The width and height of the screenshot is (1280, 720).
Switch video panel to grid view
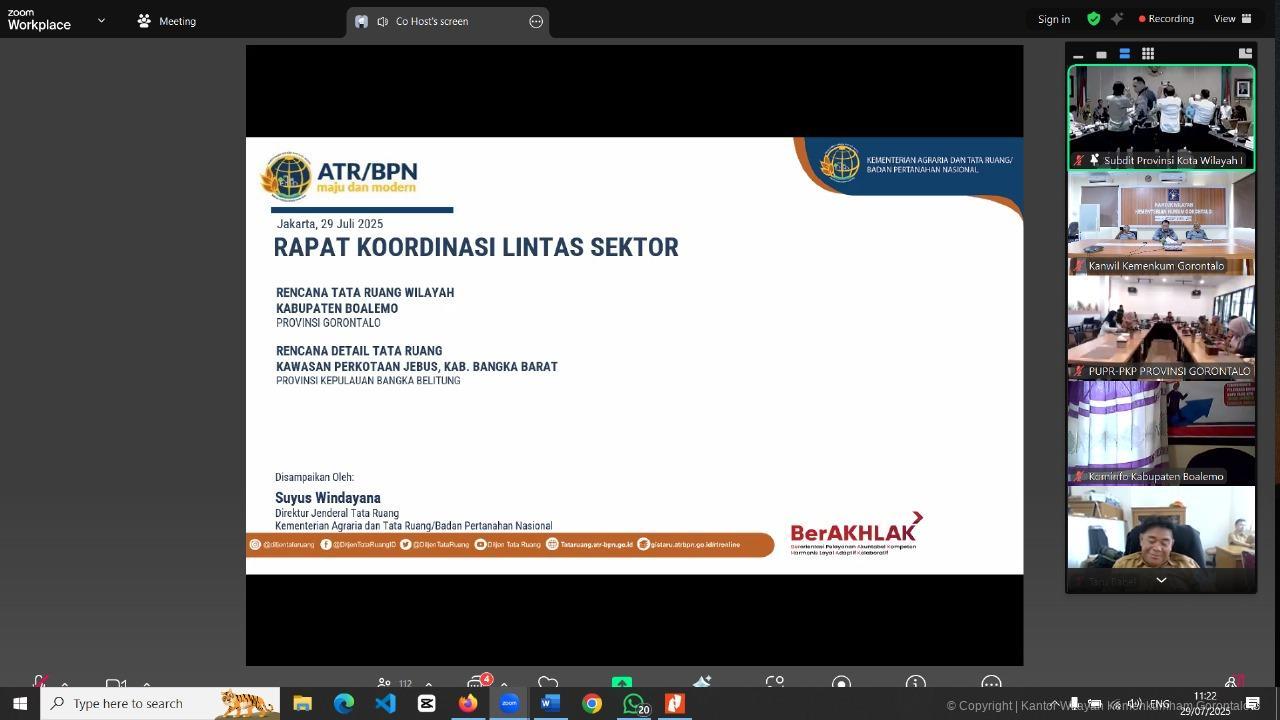tap(1148, 54)
